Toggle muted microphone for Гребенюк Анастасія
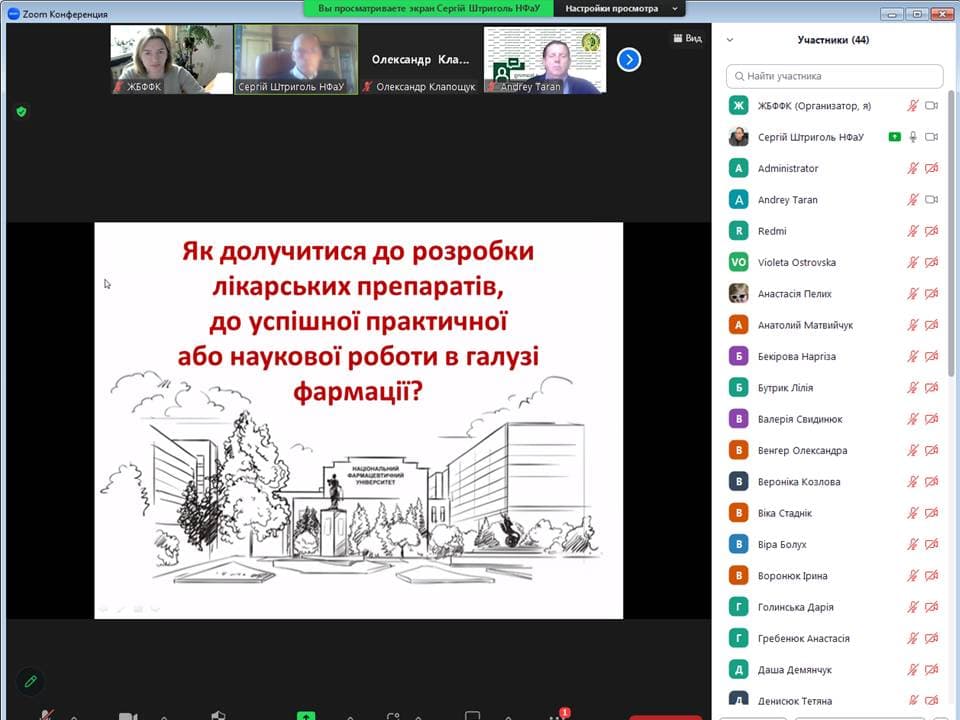 [x=913, y=639]
